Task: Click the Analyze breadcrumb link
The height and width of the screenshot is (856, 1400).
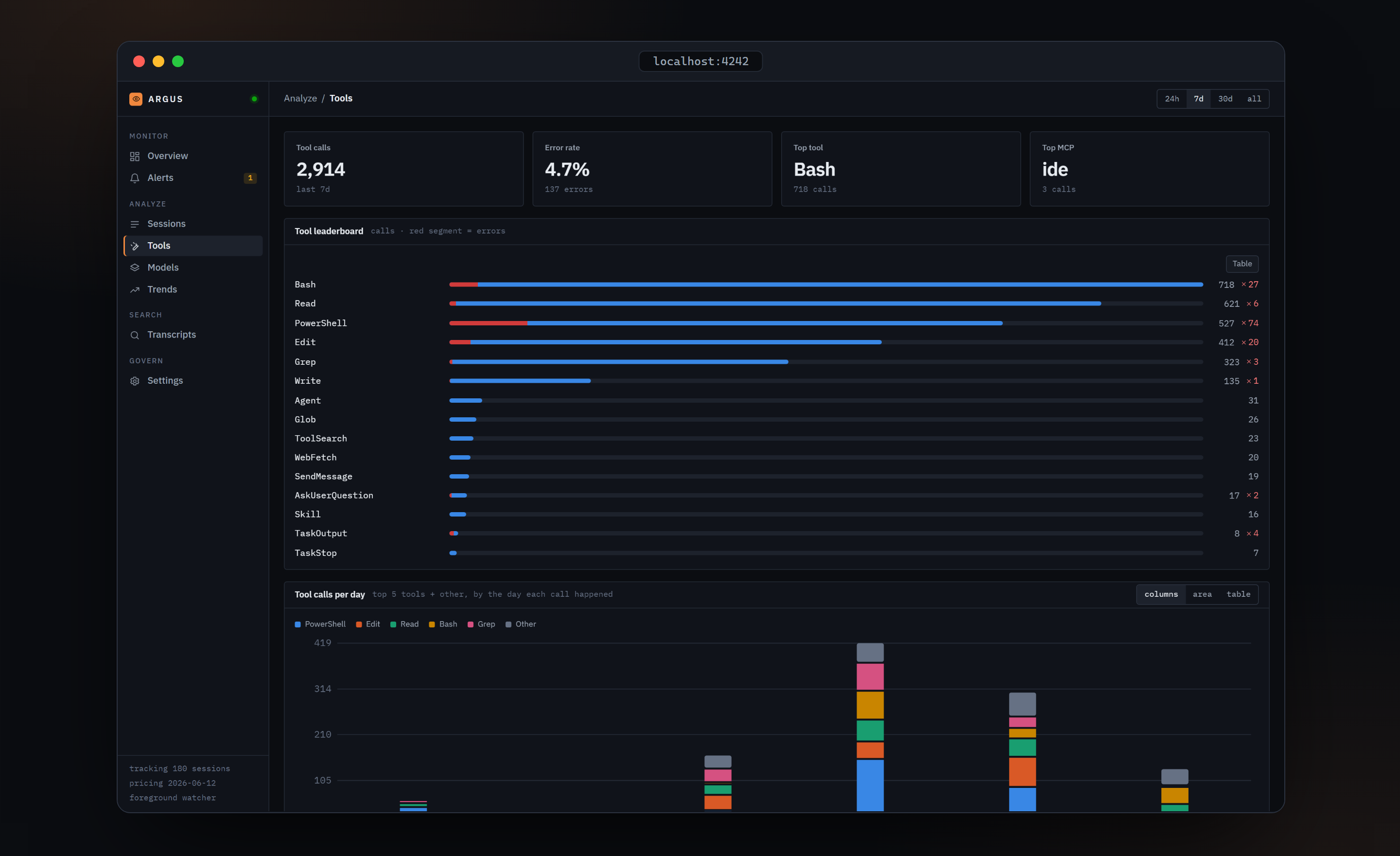Action: (x=300, y=98)
